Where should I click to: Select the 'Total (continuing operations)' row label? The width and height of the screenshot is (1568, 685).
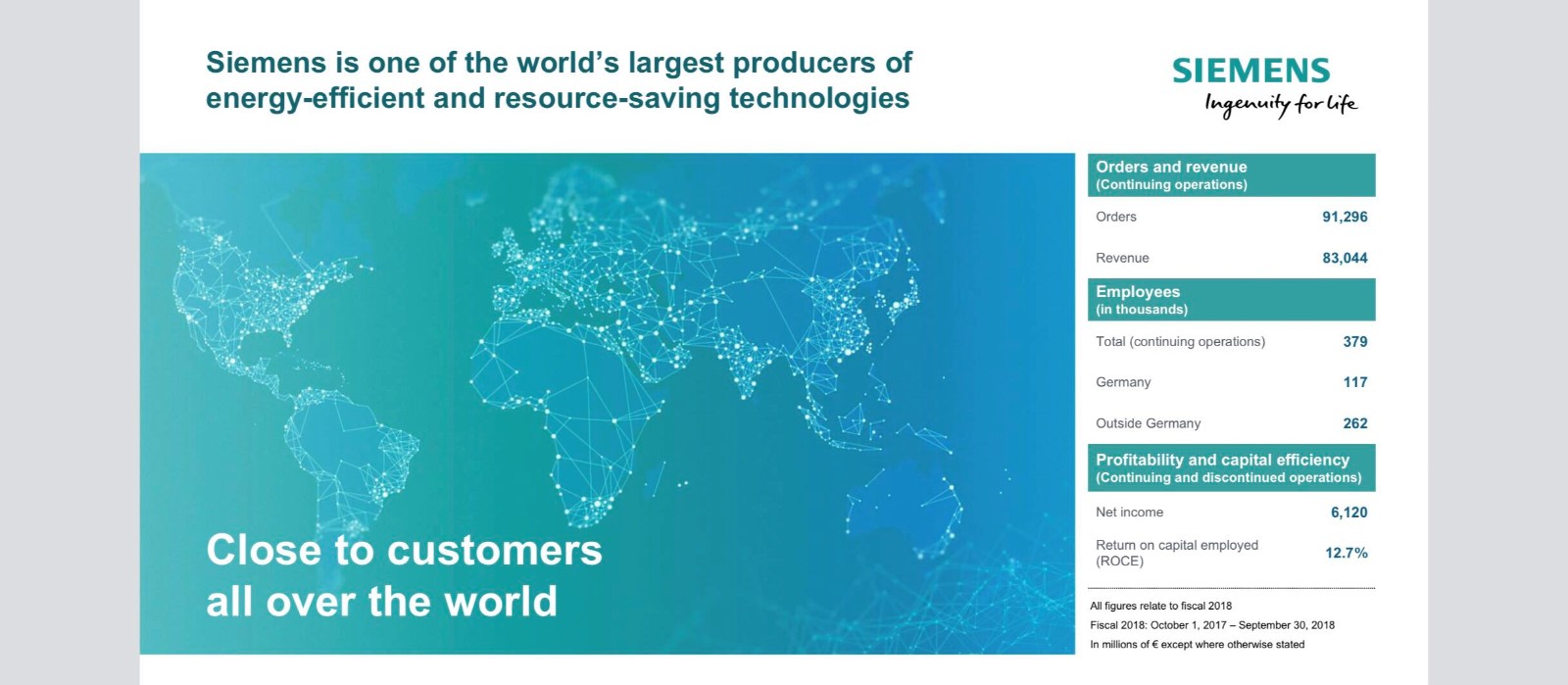tap(1180, 342)
